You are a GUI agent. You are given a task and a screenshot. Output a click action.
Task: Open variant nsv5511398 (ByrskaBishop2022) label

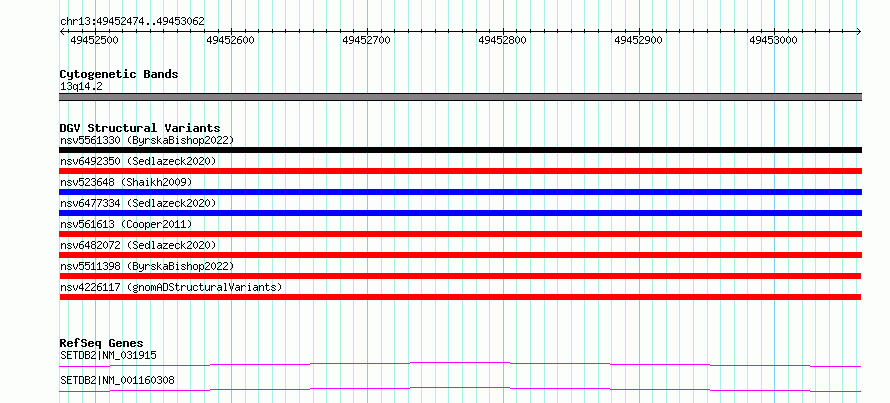click(x=147, y=266)
